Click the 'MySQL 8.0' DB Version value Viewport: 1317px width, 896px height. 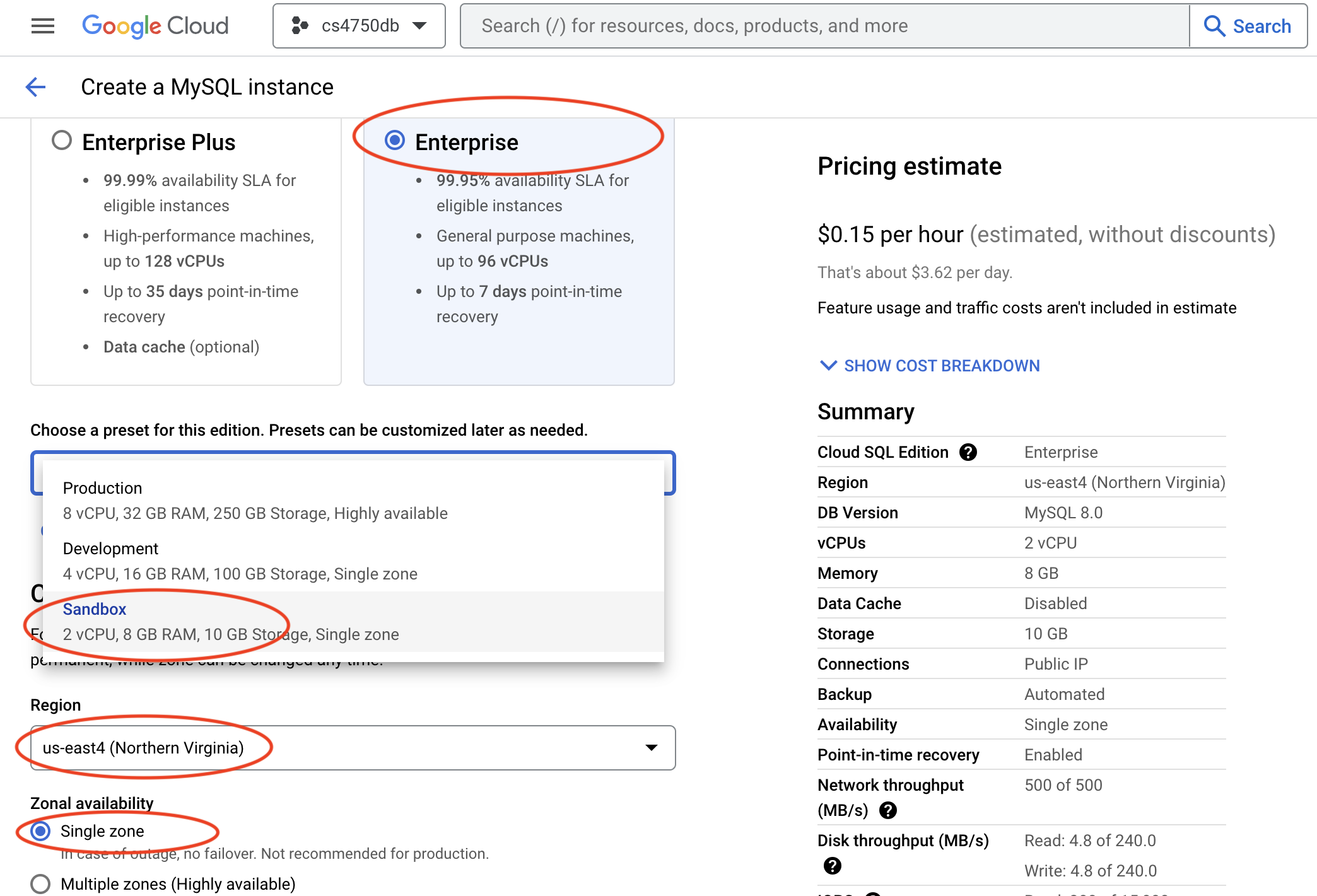click(1063, 513)
